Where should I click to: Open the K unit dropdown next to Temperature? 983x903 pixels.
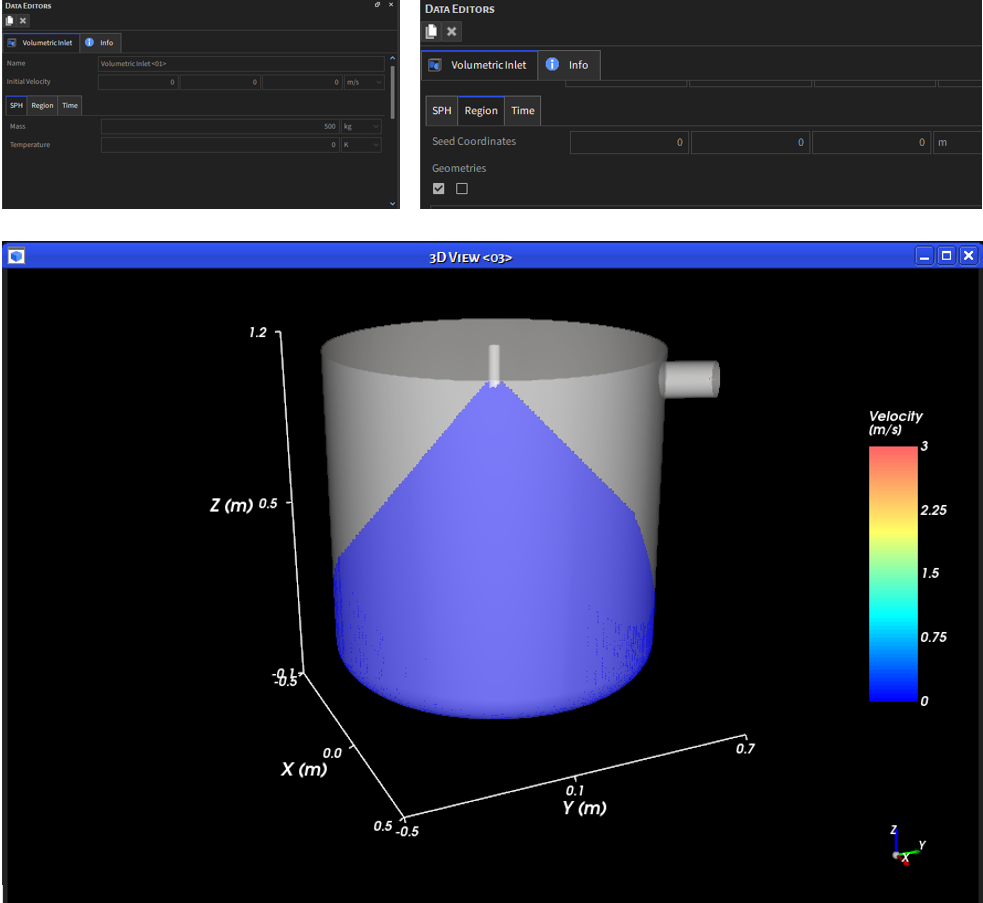coord(364,145)
